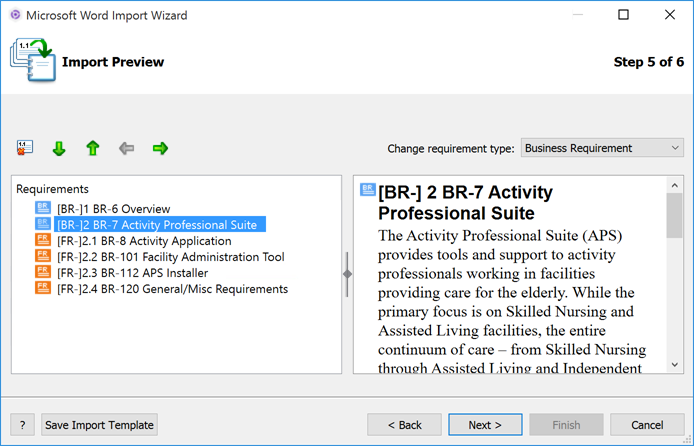This screenshot has width=694, height=446.
Task: Click the grayed-out left arrow icon
Action: 126,148
